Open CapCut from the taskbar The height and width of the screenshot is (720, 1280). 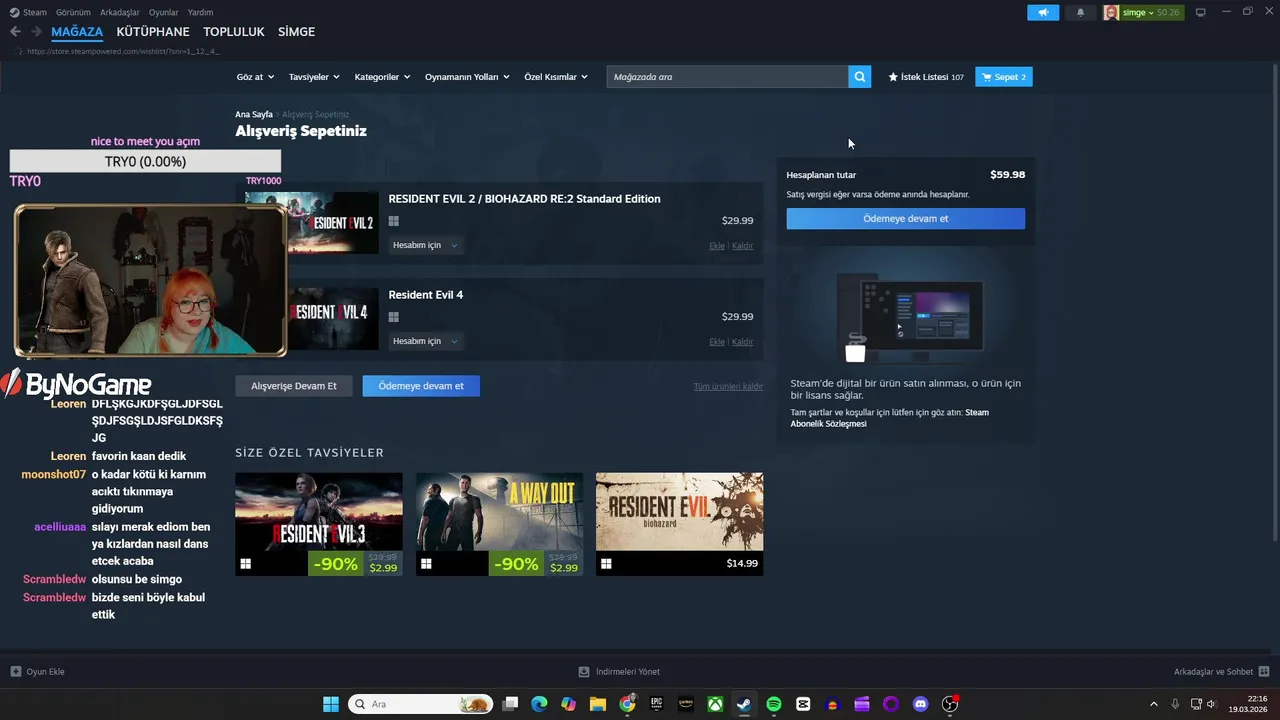pos(803,704)
